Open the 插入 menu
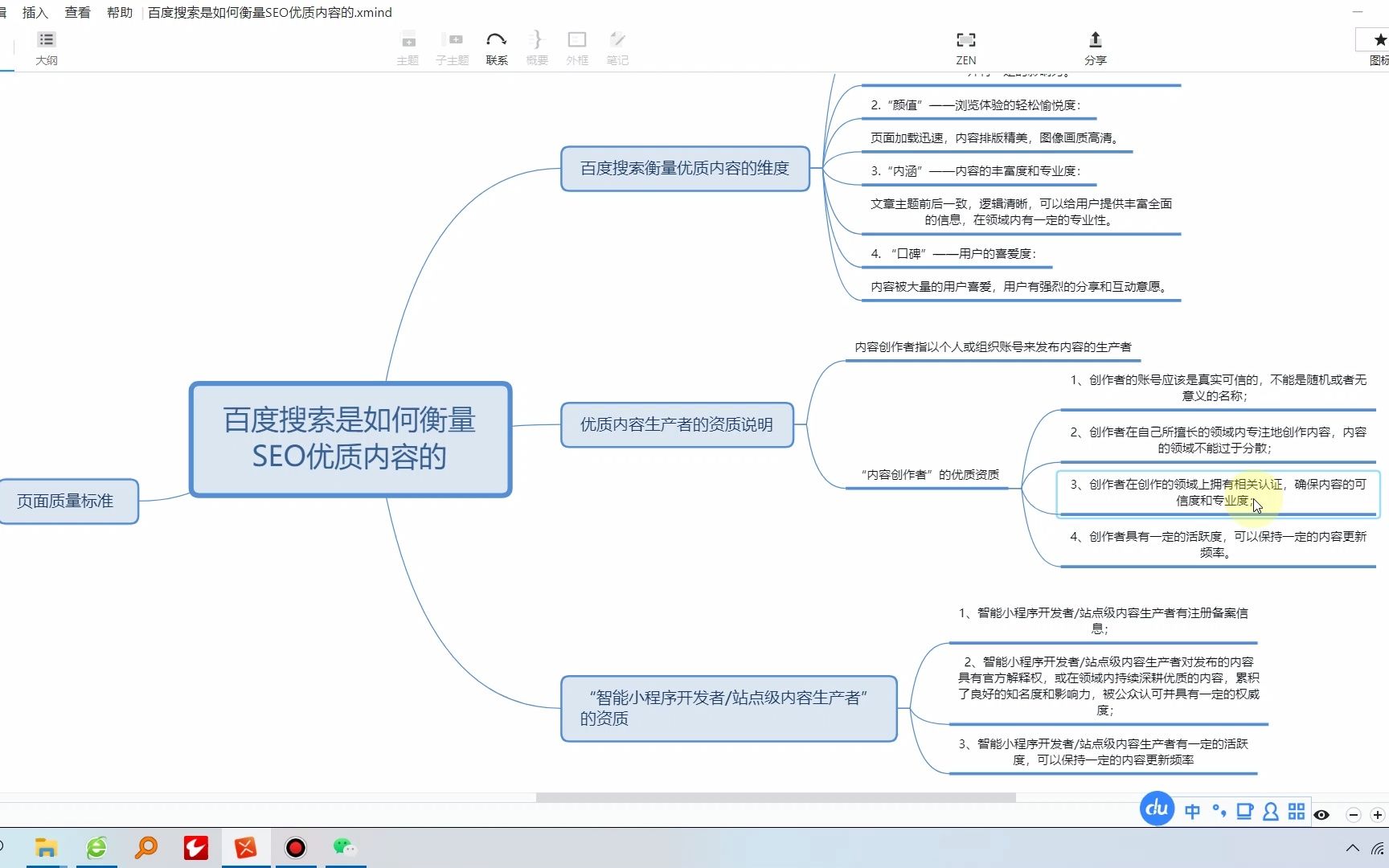Image resolution: width=1389 pixels, height=868 pixels. point(35,13)
